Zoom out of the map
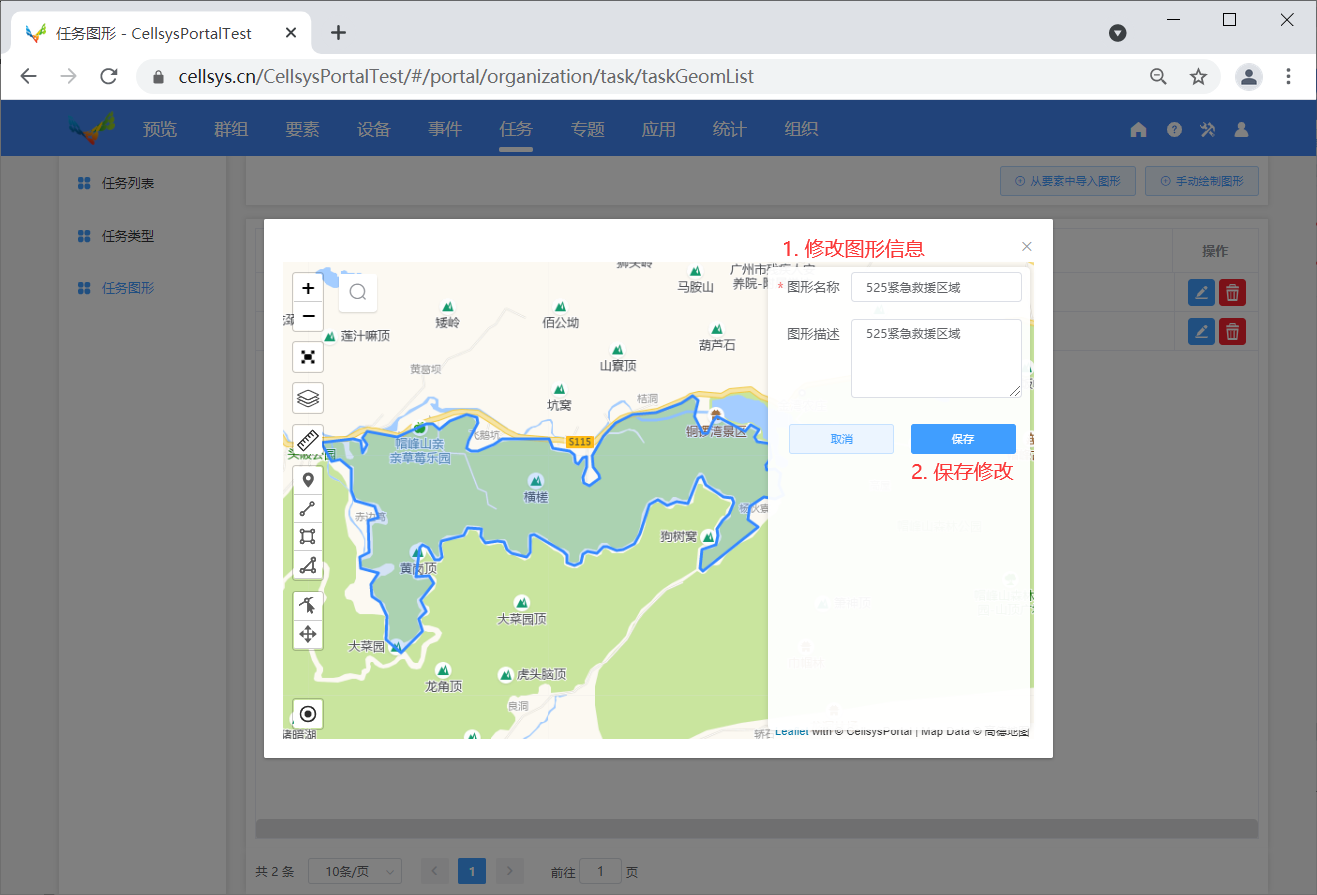Viewport: 1317px width, 895px height. (308, 316)
